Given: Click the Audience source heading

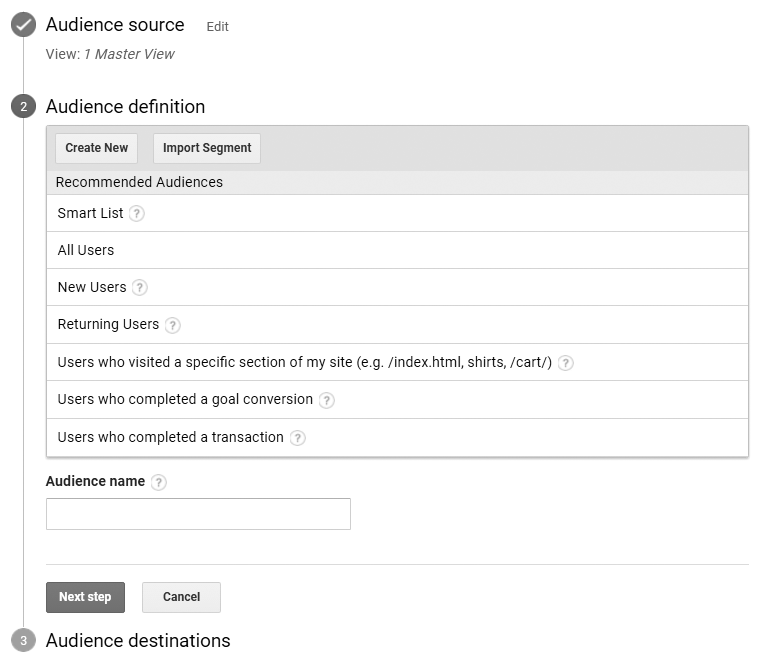Looking at the screenshot, I should point(115,25).
